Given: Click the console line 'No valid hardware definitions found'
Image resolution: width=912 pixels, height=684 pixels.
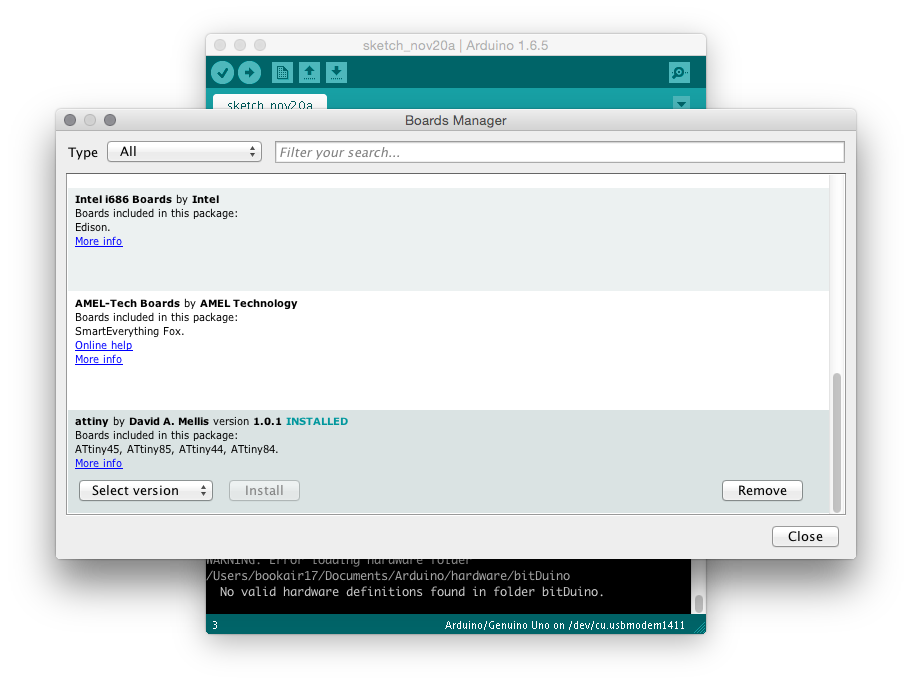Looking at the screenshot, I should pyautogui.click(x=412, y=592).
